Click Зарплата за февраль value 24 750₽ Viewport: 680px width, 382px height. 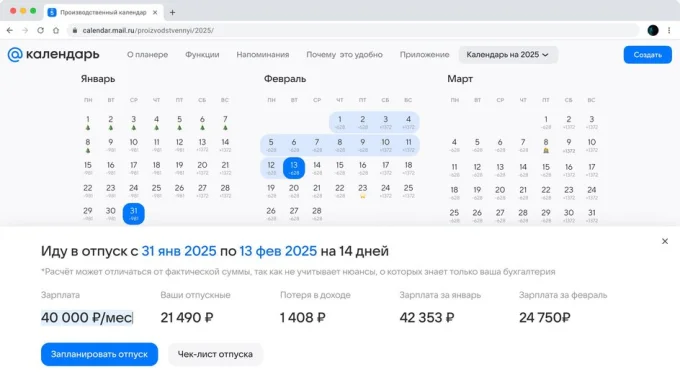(545, 318)
